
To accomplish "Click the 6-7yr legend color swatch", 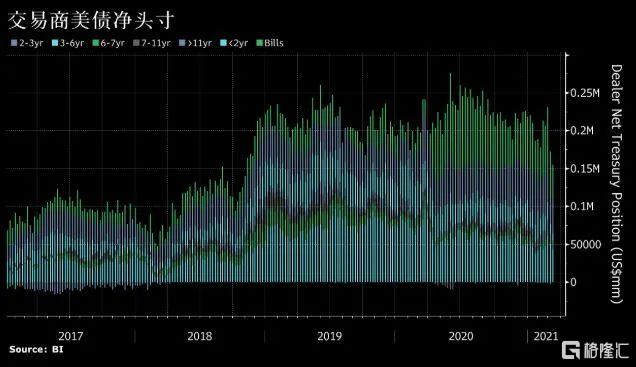I will (x=96, y=43).
